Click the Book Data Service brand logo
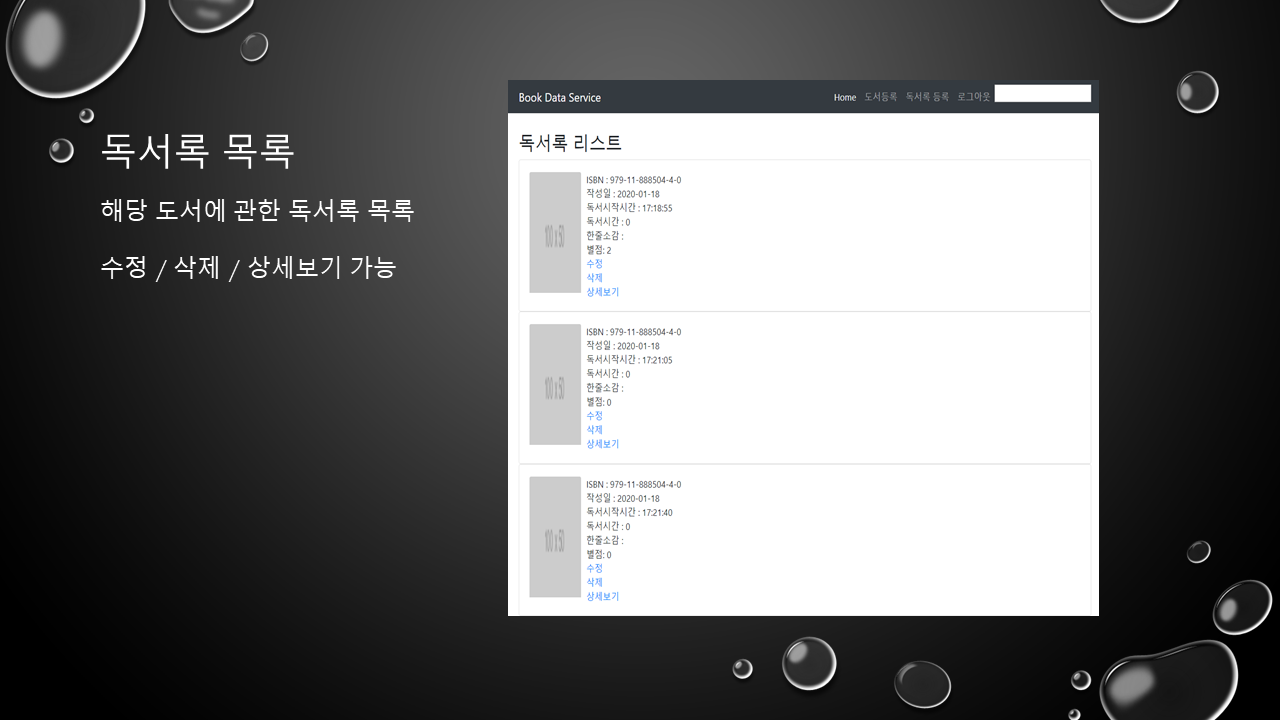The width and height of the screenshot is (1280, 720). [559, 97]
